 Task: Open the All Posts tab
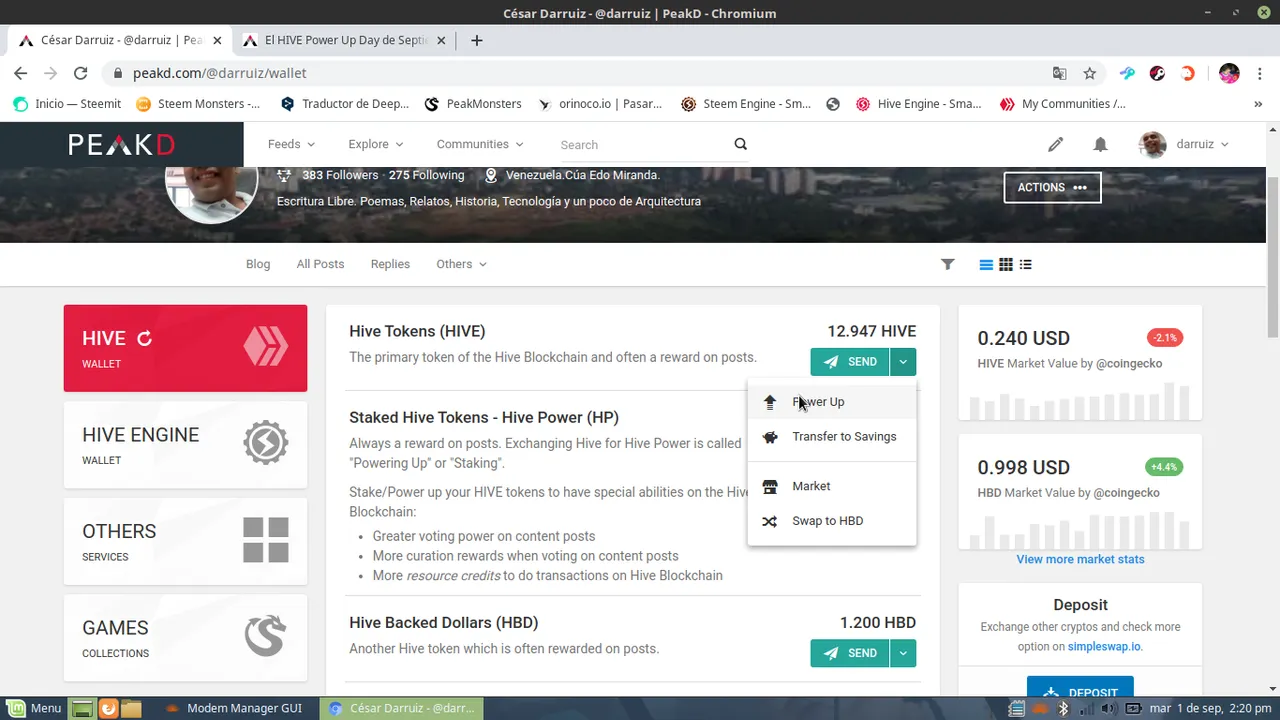pyautogui.click(x=320, y=264)
